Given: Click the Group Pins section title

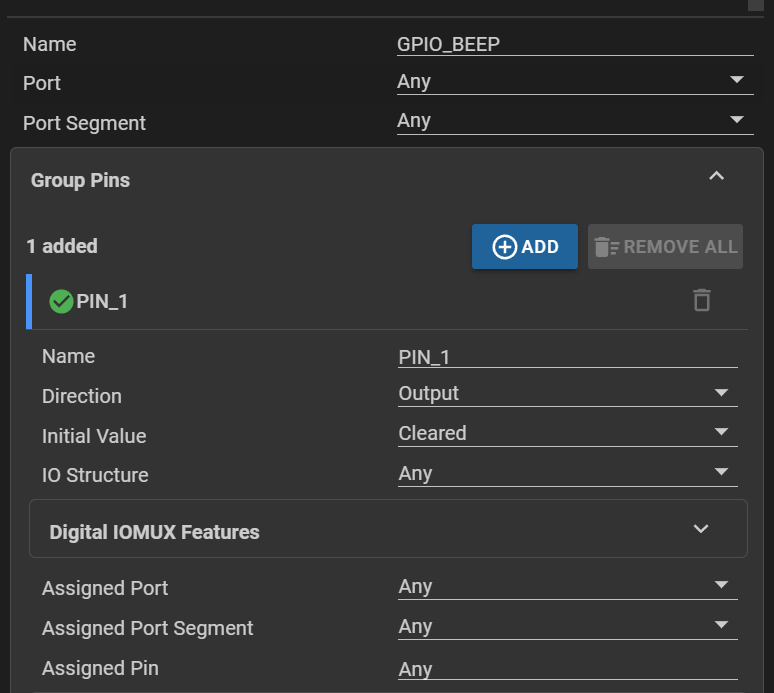Looking at the screenshot, I should click(x=80, y=180).
